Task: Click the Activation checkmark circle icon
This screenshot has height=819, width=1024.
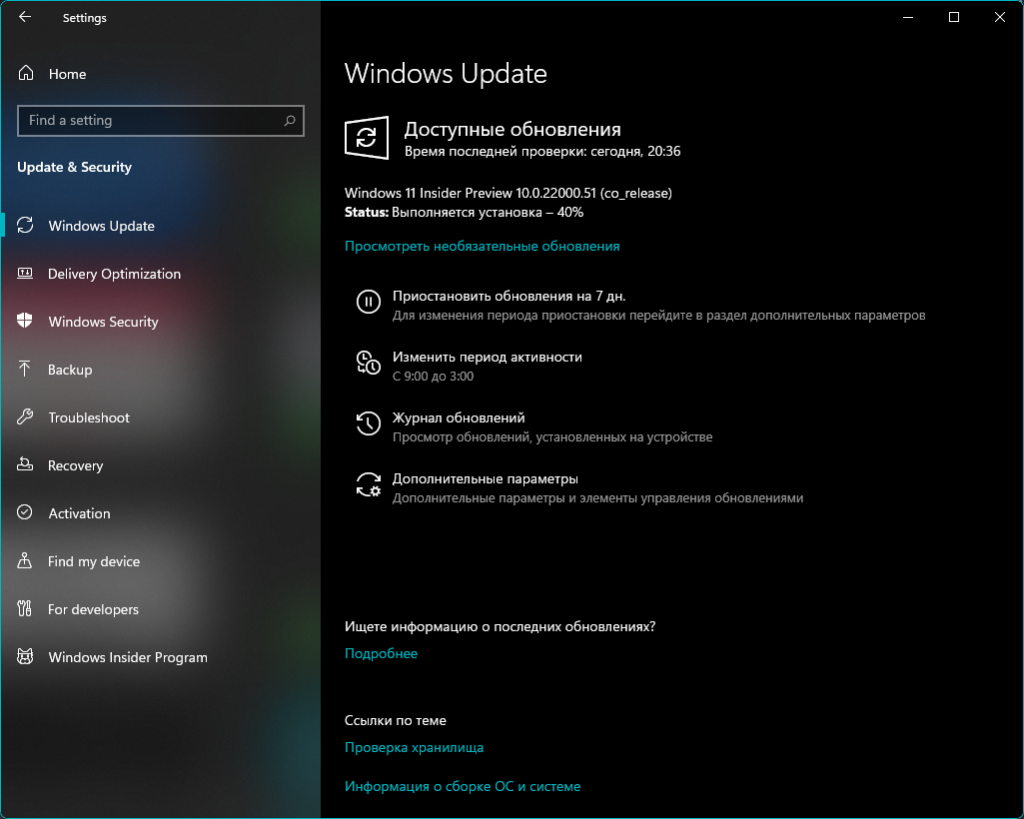Action: coord(25,512)
